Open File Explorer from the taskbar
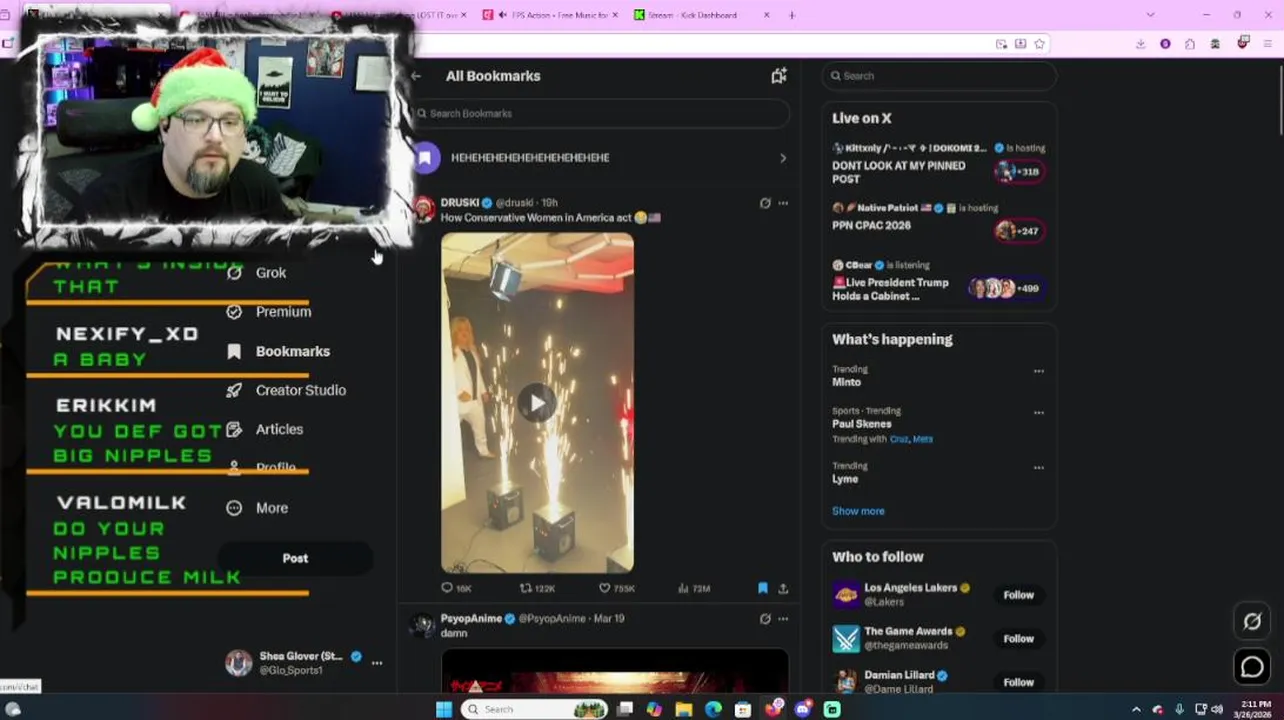1284x720 pixels. point(684,709)
